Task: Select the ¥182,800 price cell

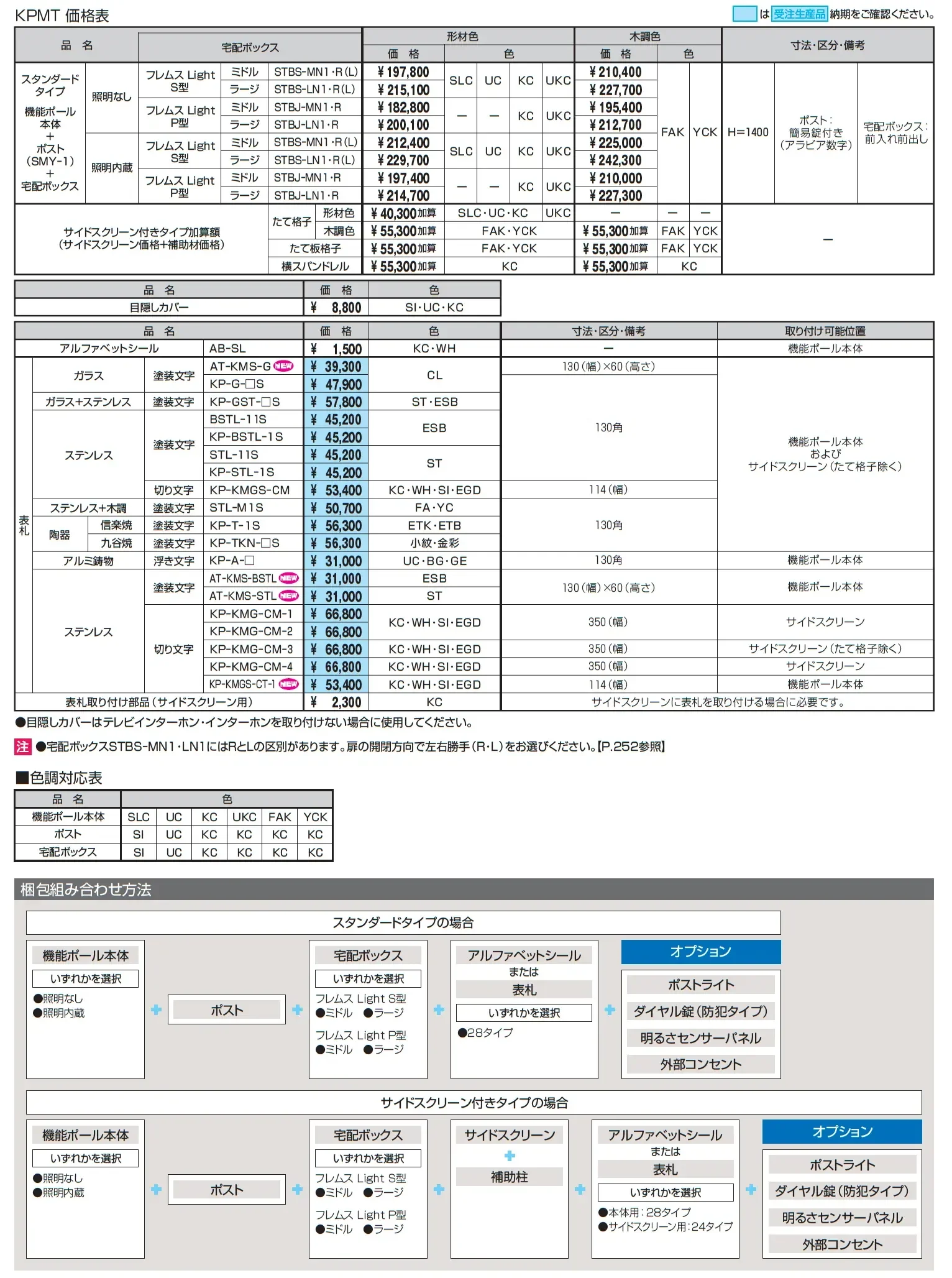Action: 403,108
